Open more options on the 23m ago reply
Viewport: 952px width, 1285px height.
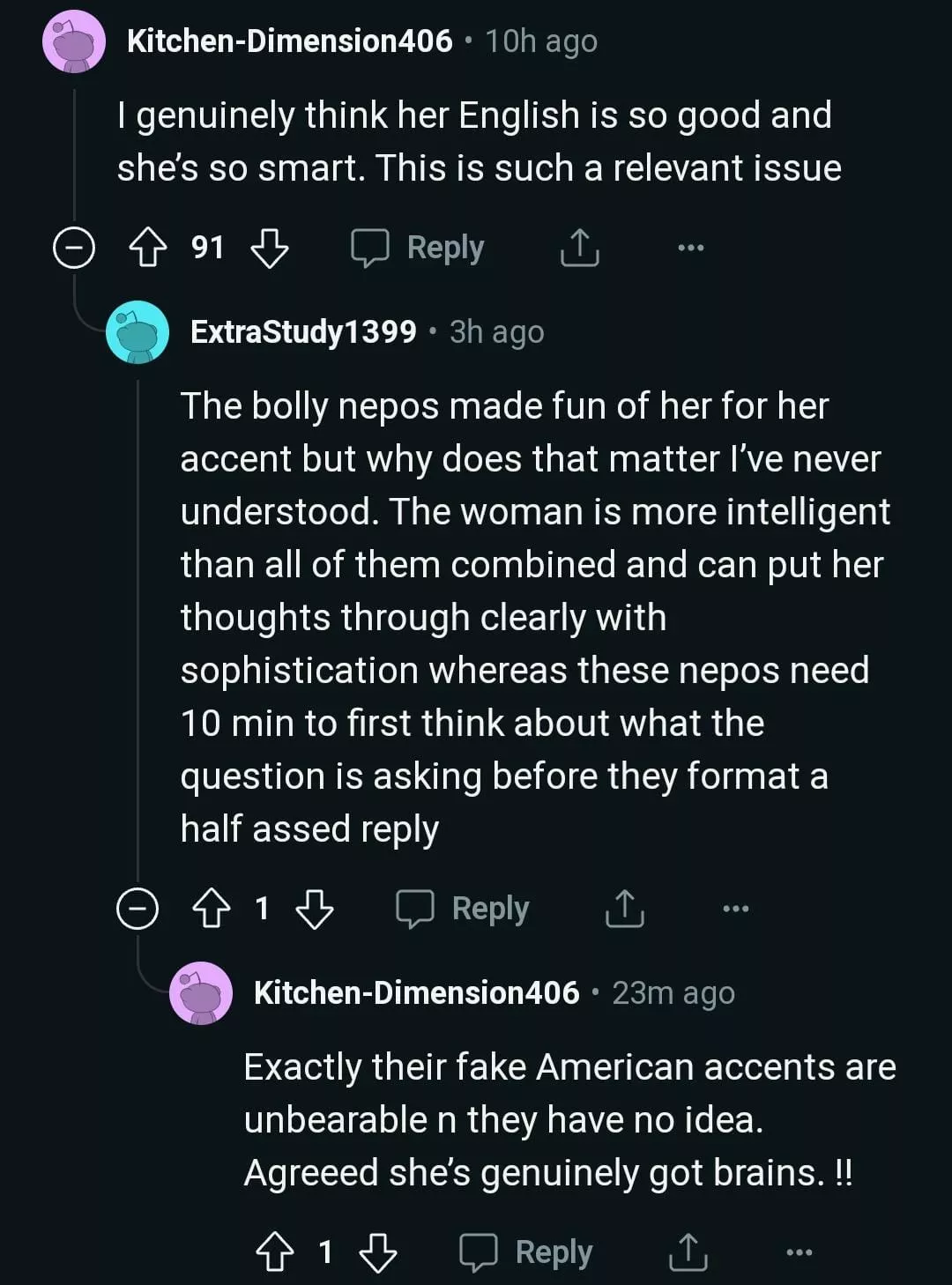799,1252
